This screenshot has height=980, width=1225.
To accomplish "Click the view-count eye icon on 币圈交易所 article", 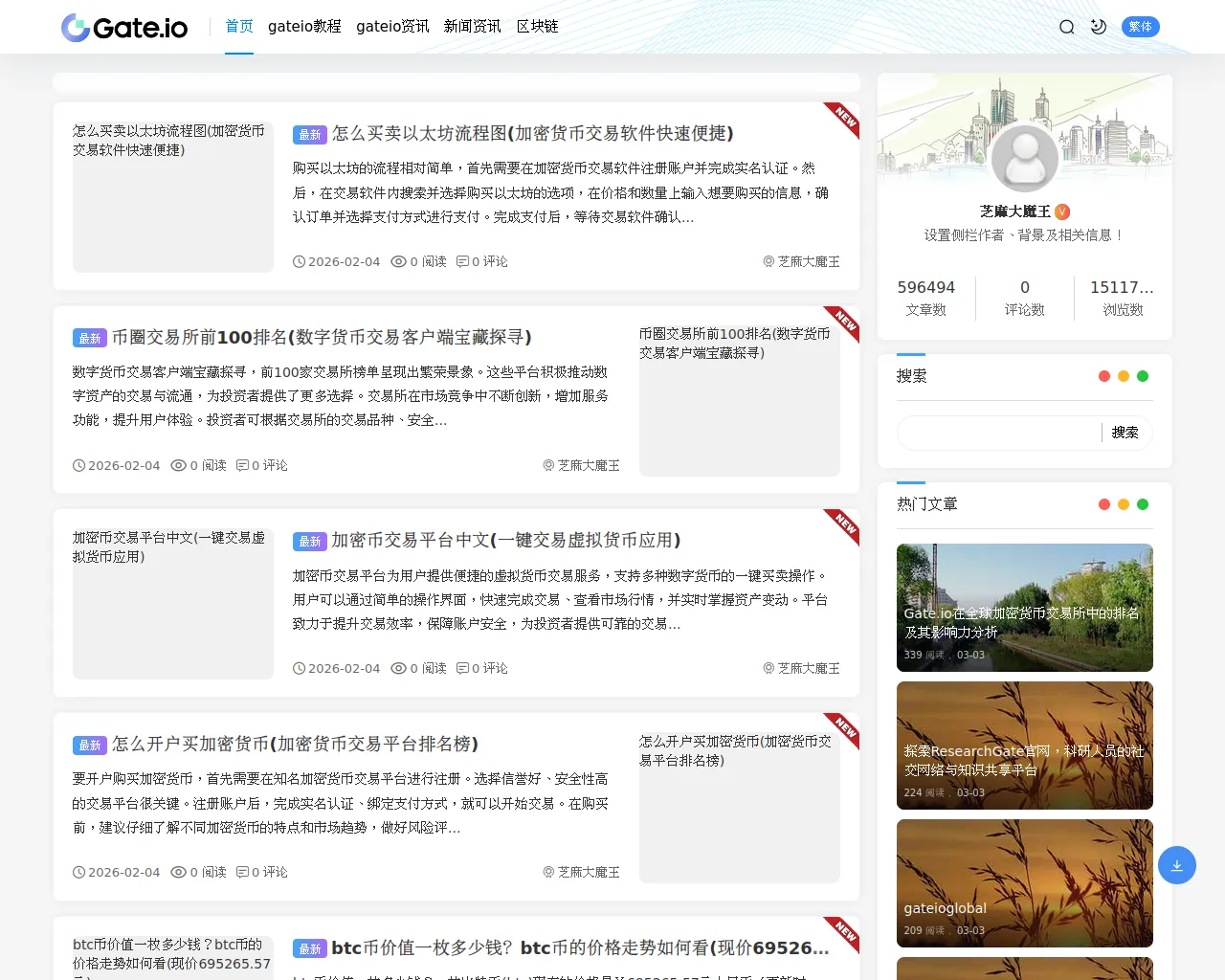I will click(178, 465).
